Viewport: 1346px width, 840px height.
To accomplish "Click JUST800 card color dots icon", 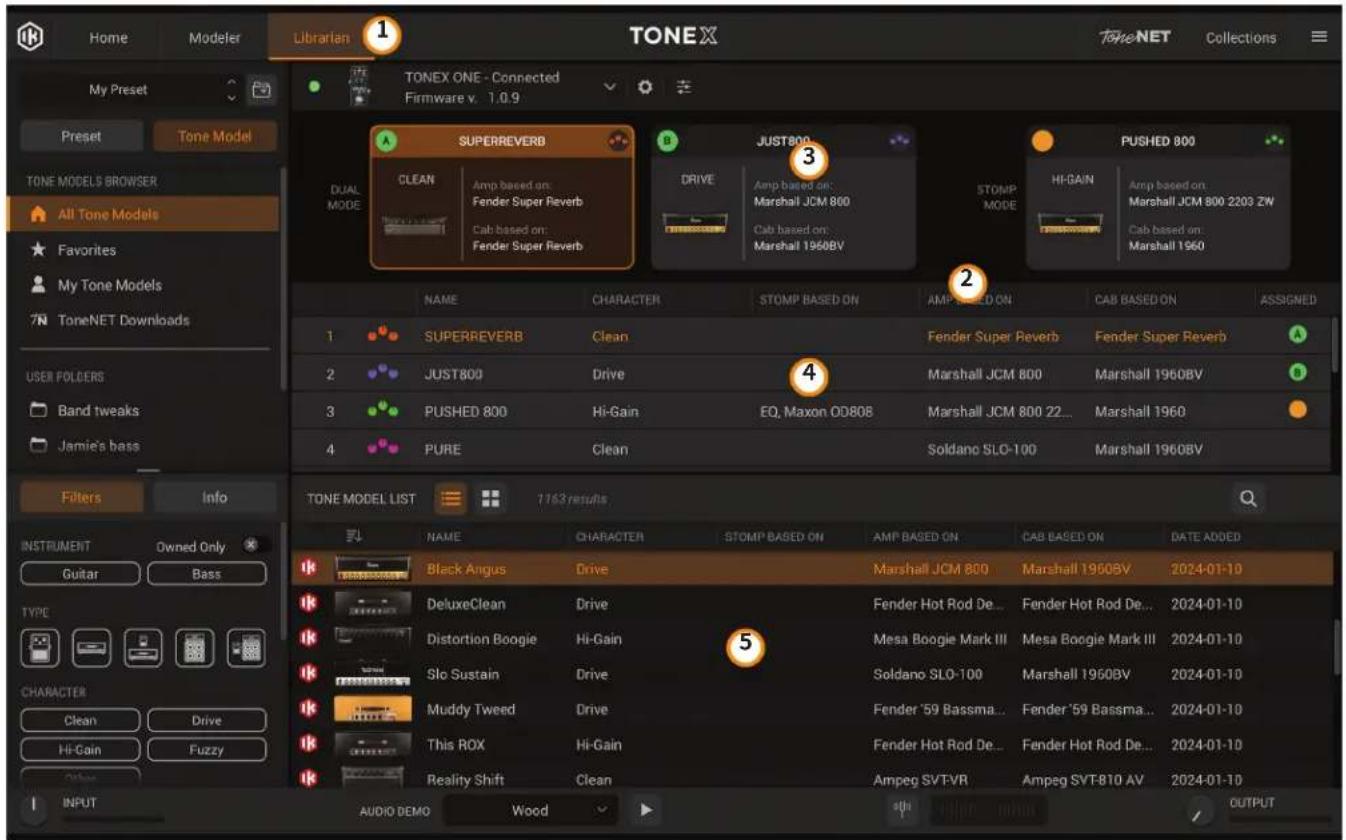I will coord(899,141).
